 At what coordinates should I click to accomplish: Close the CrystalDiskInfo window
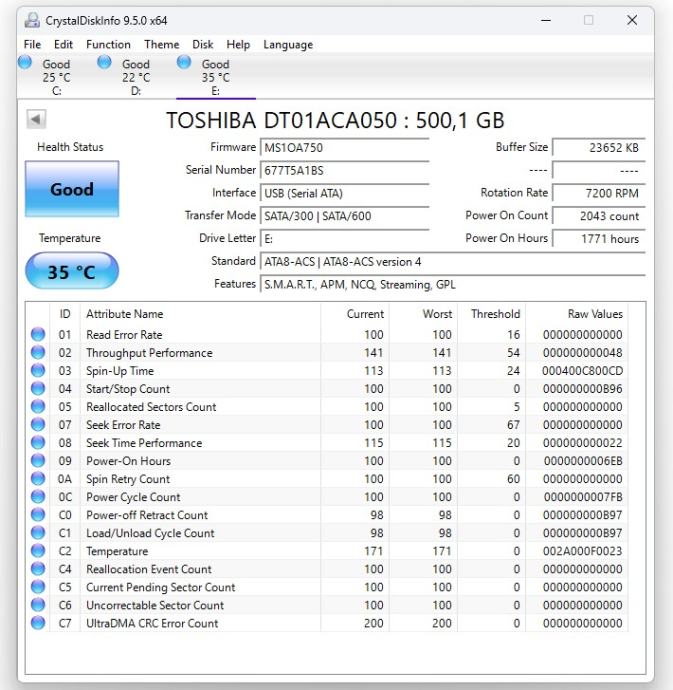coord(632,20)
